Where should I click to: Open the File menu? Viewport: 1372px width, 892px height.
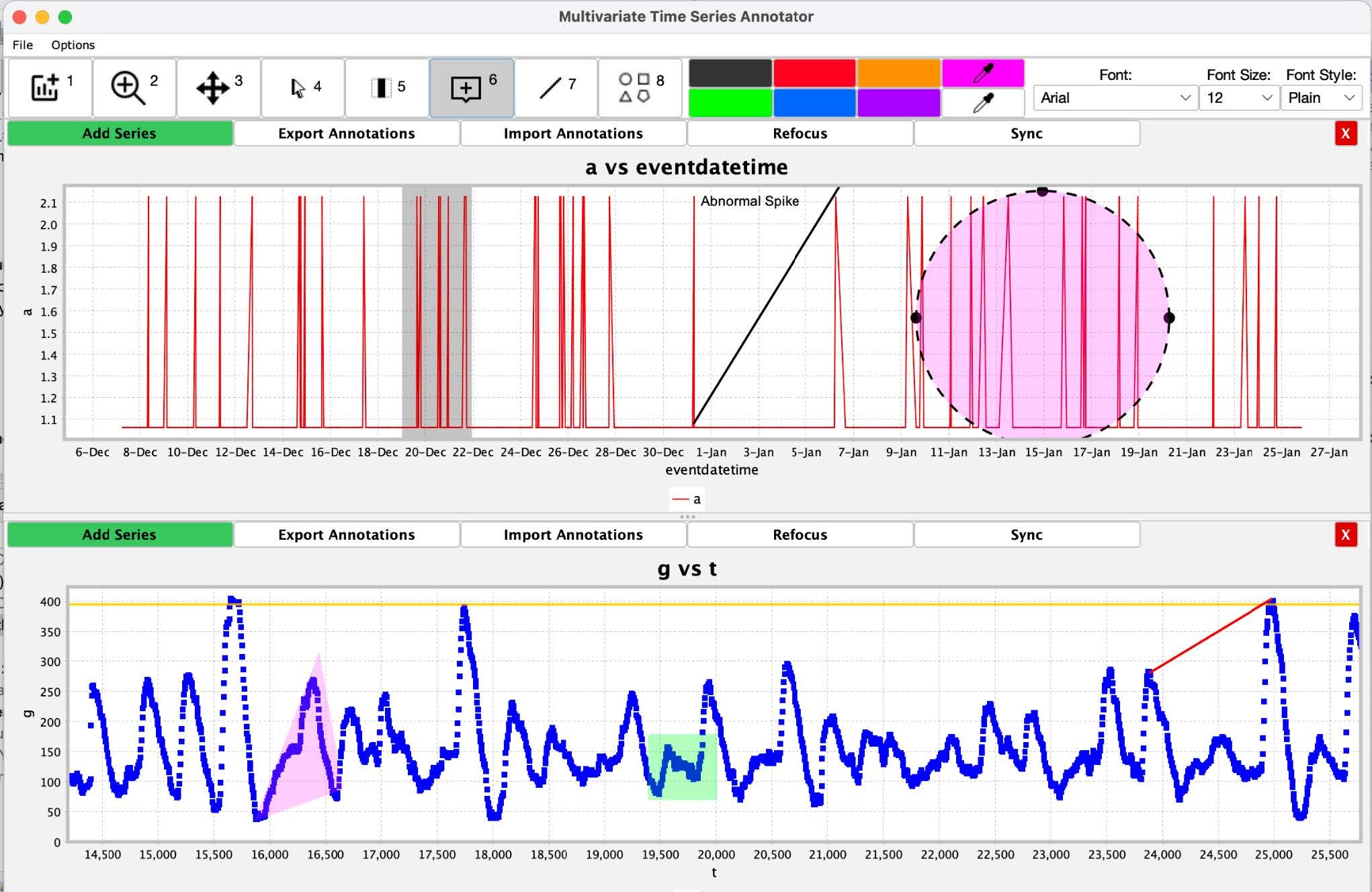22,45
